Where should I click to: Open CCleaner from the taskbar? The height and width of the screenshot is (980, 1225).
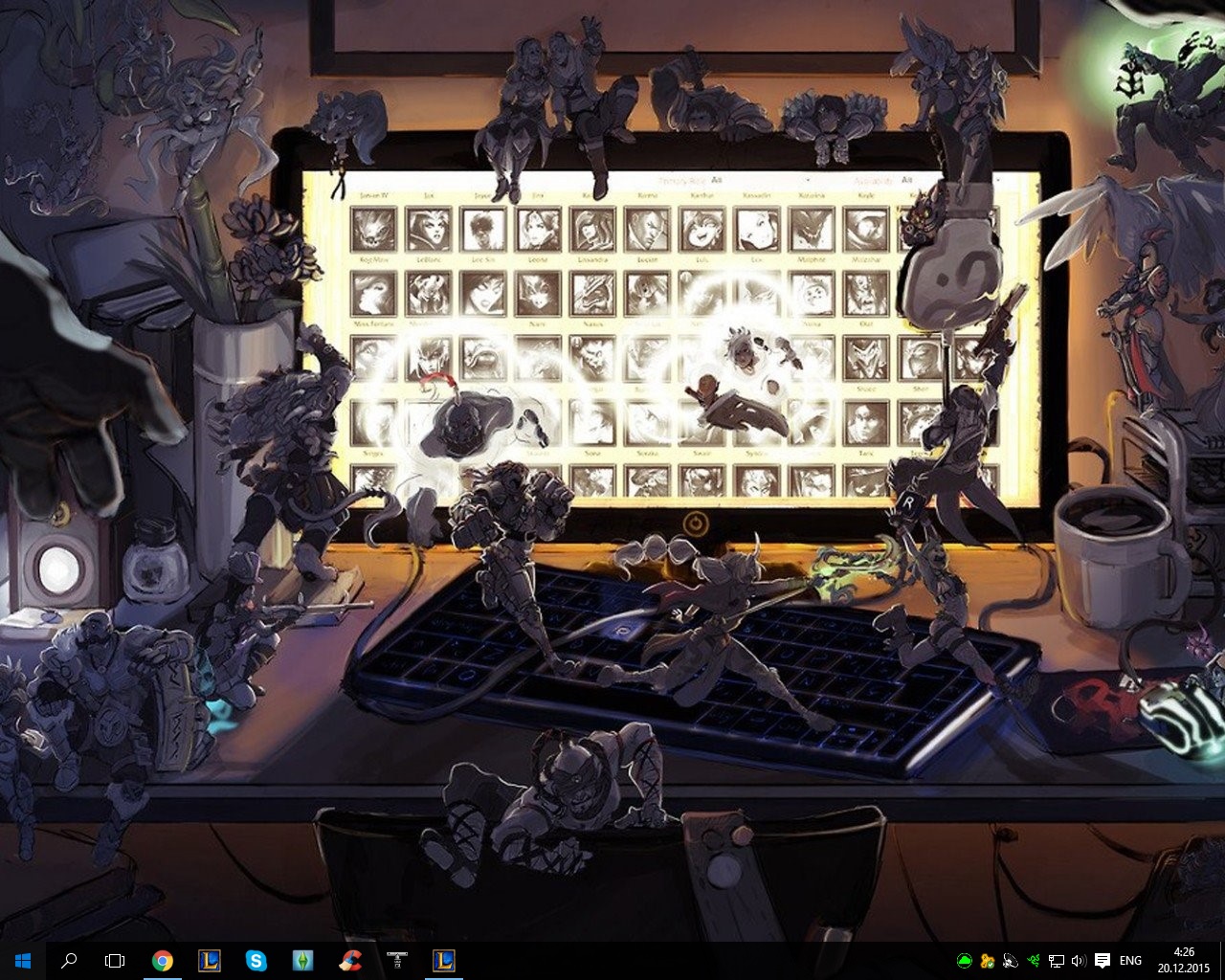pos(349,961)
